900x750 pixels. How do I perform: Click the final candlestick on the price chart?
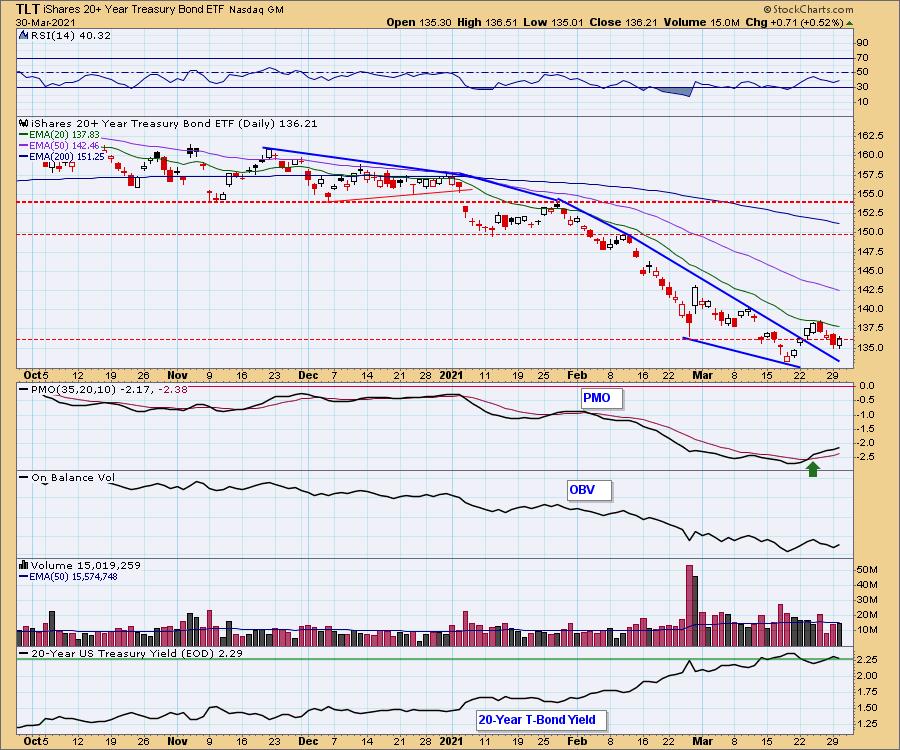pyautogui.click(x=839, y=343)
